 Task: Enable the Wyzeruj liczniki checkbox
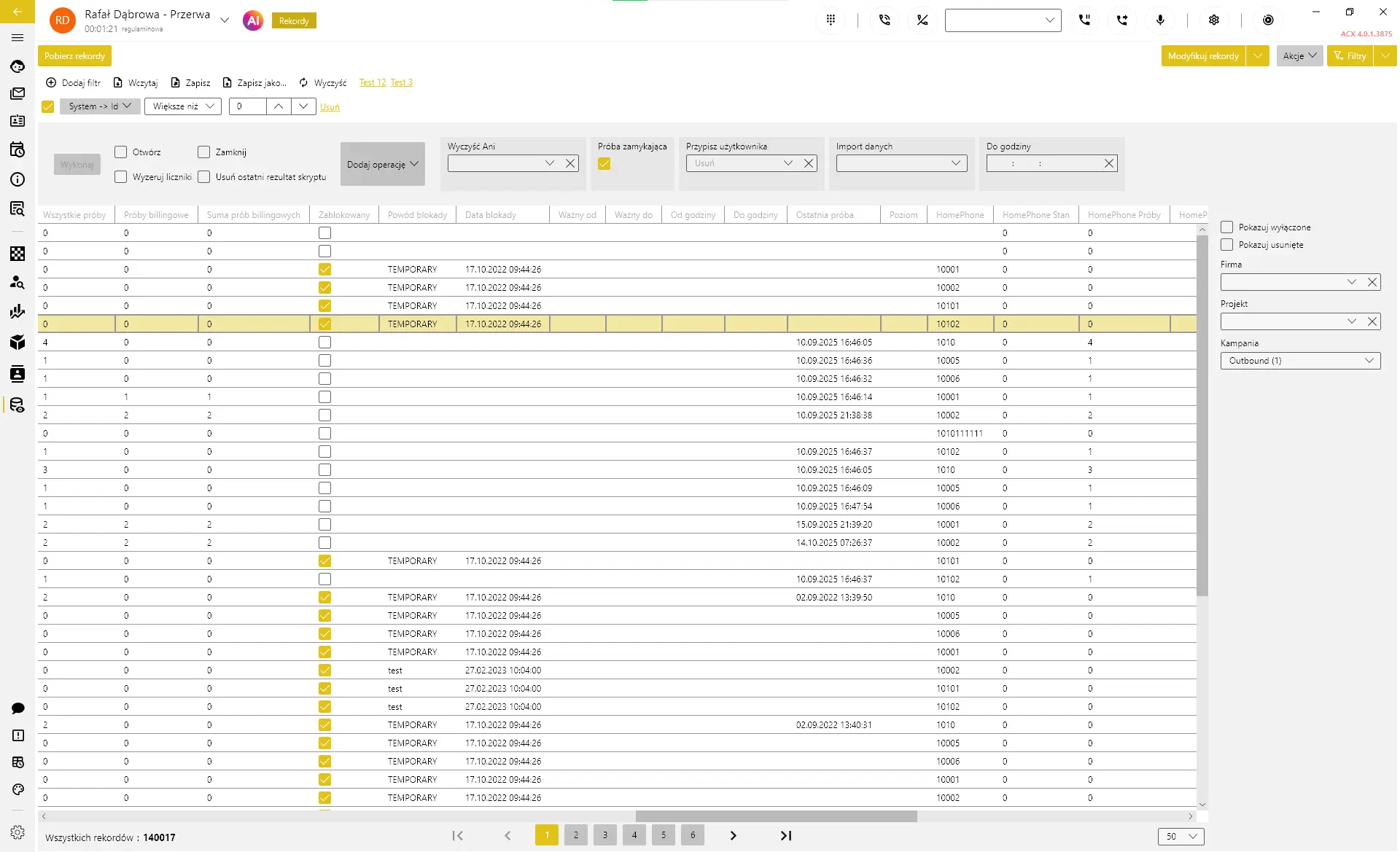click(121, 177)
